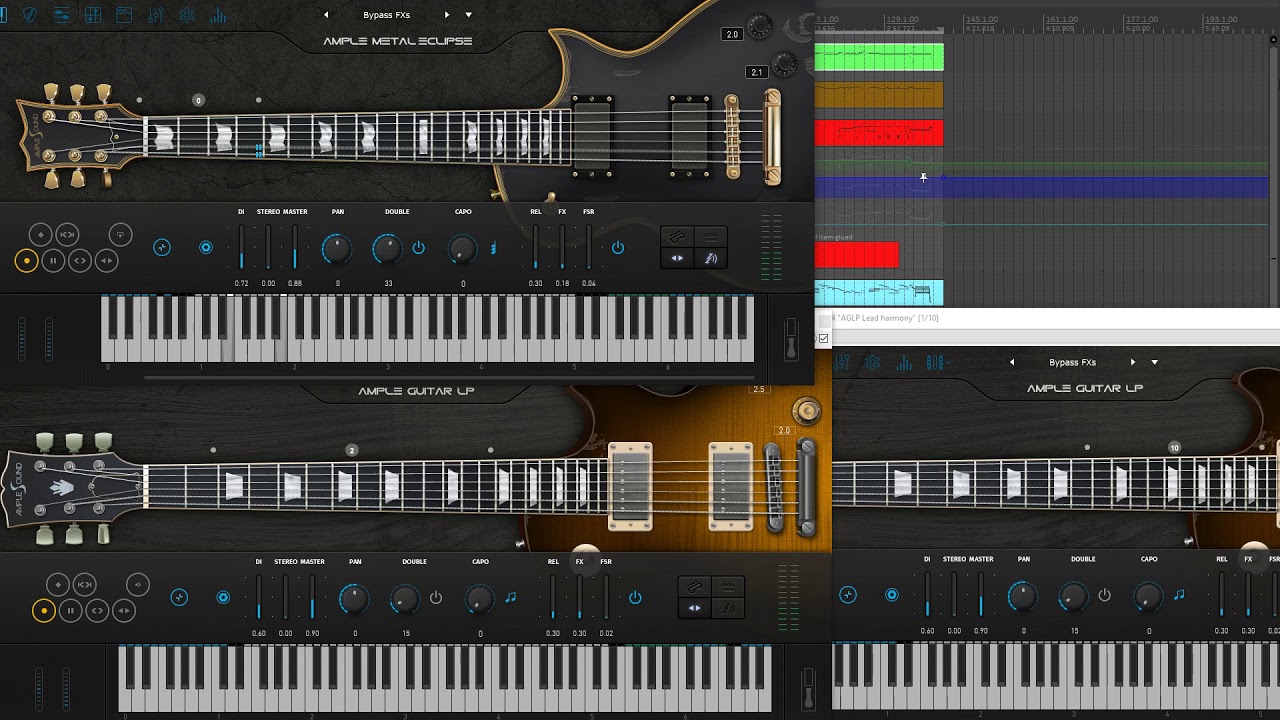Open the horizontal sliders tab in Ample Metal Eclipse
Viewport: 1280px width, 720px height.
coord(61,15)
